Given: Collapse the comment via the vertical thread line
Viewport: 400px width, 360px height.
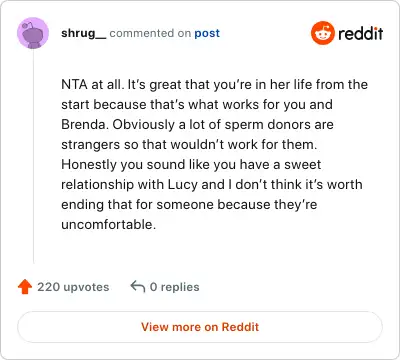Looking at the screenshot, I should [33, 156].
